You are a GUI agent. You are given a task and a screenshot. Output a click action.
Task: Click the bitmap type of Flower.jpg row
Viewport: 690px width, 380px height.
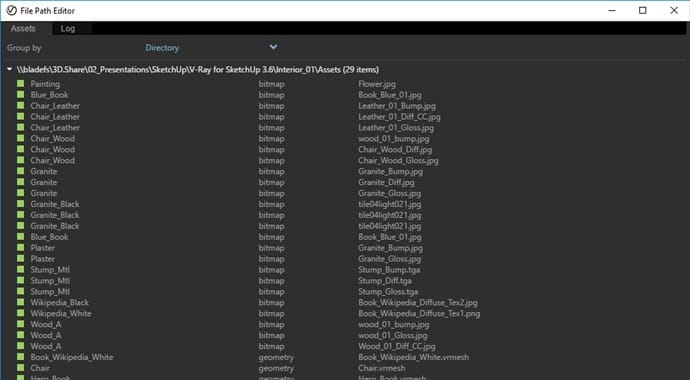point(271,84)
